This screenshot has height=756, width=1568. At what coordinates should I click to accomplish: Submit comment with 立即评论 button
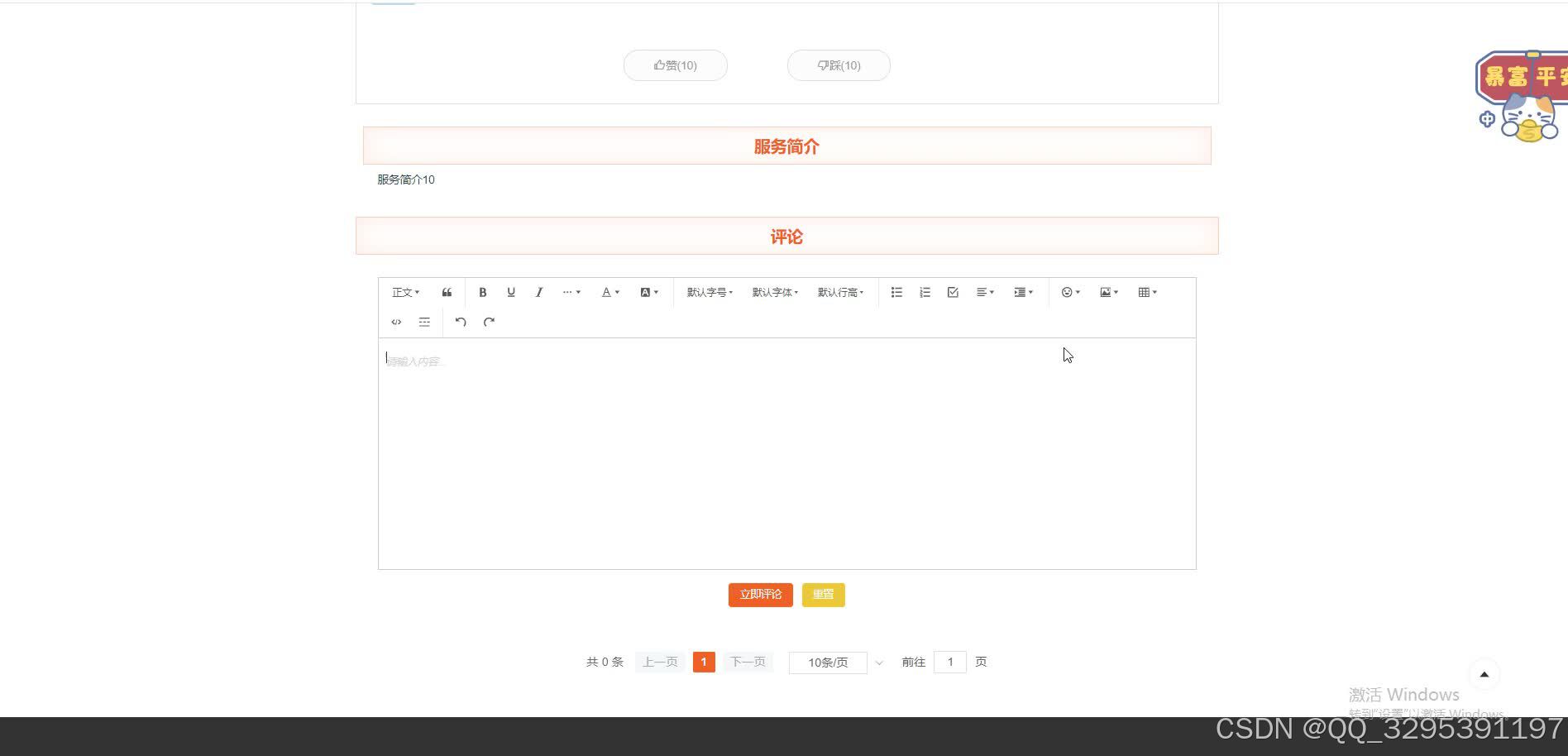click(760, 595)
